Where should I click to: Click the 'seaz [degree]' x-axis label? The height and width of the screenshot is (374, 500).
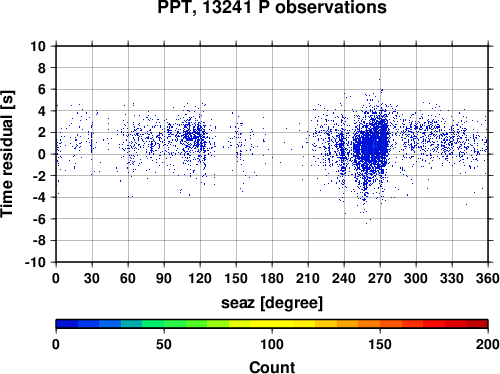point(272,303)
